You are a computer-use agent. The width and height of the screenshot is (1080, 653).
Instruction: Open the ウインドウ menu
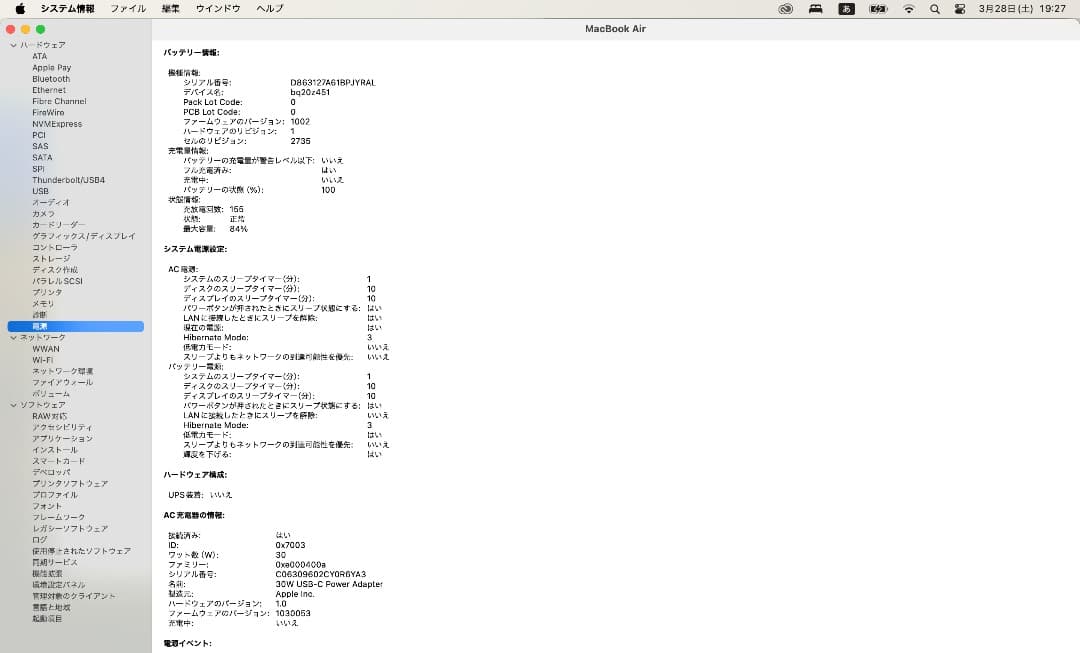[x=218, y=9]
